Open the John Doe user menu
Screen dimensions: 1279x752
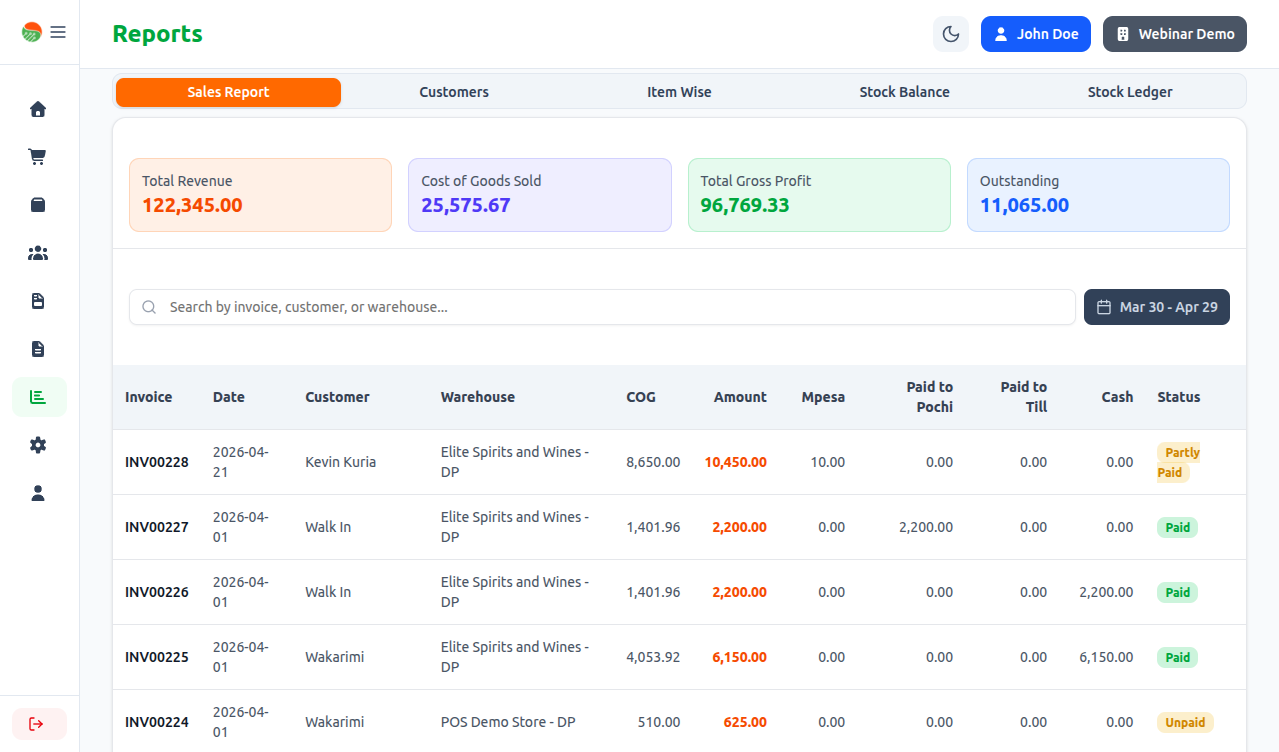click(x=1035, y=34)
